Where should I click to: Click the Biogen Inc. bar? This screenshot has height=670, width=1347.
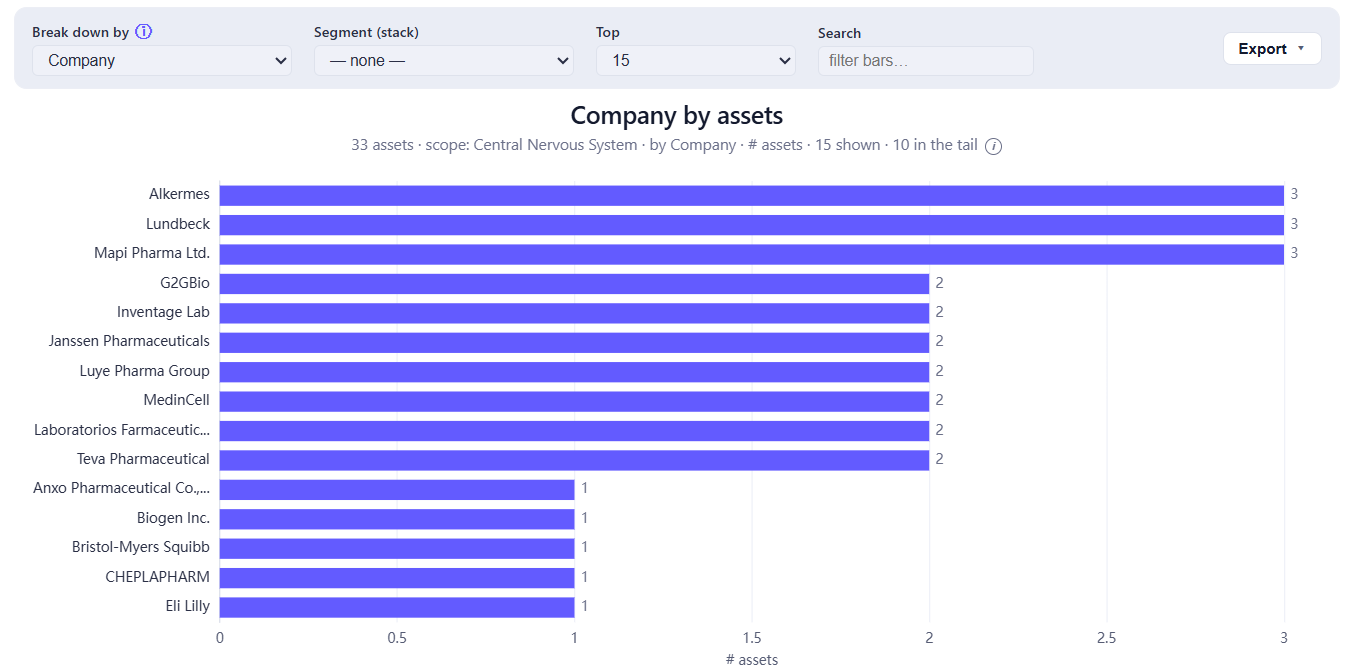pos(397,519)
